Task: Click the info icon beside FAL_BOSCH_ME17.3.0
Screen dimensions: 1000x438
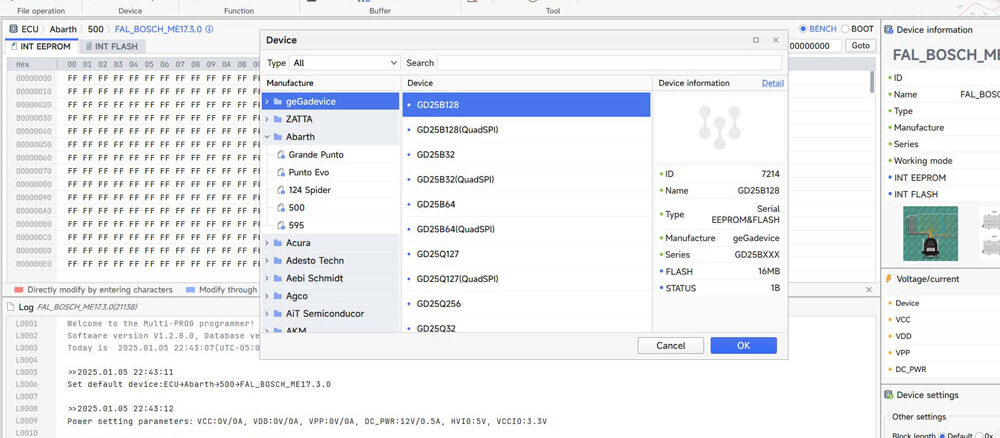Action: click(x=209, y=29)
